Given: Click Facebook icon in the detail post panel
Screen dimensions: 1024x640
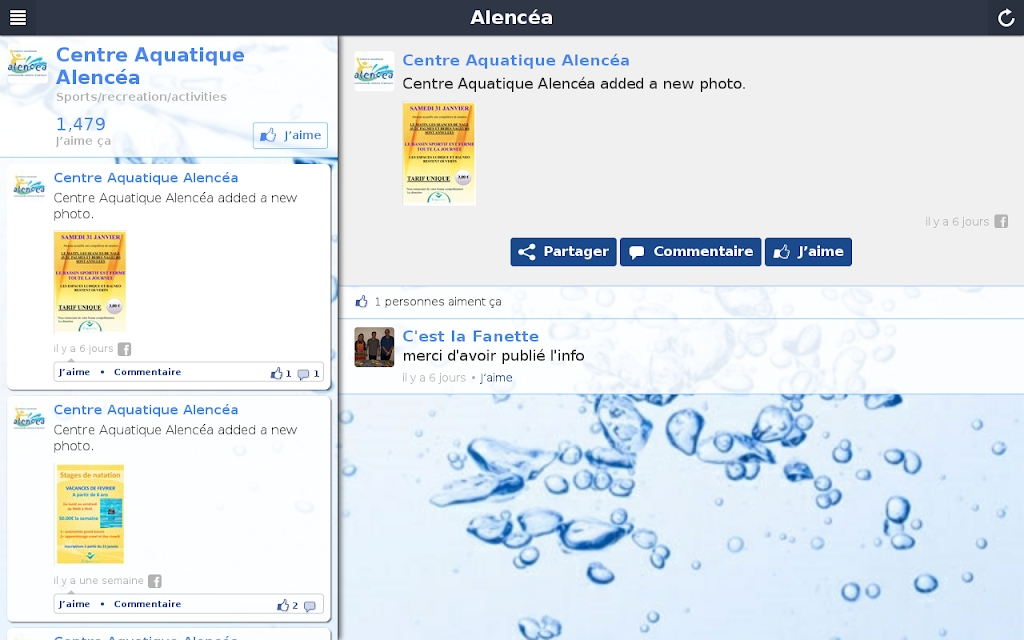Looking at the screenshot, I should click(1001, 221).
